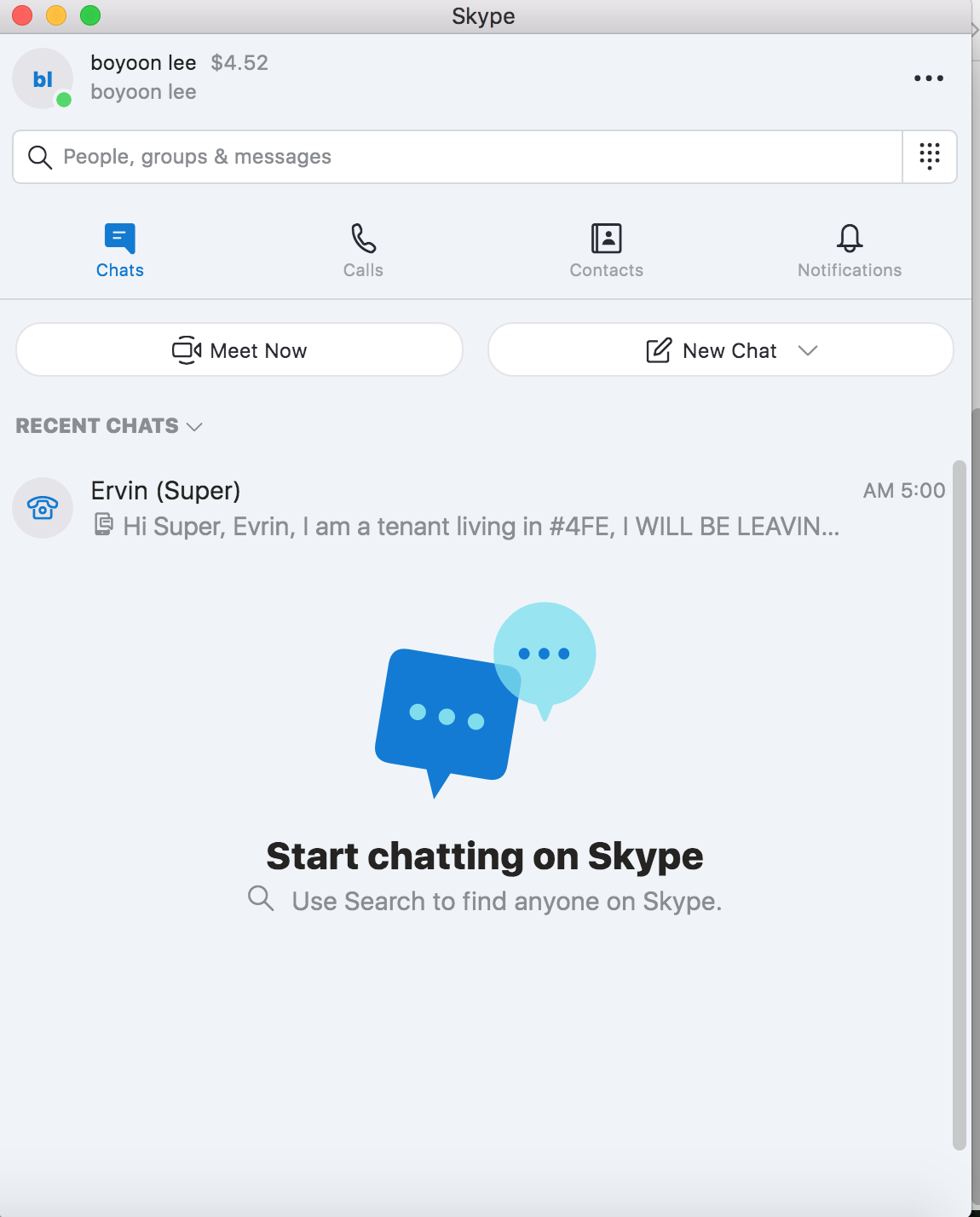Maximize Skype using green window button

tap(90, 15)
